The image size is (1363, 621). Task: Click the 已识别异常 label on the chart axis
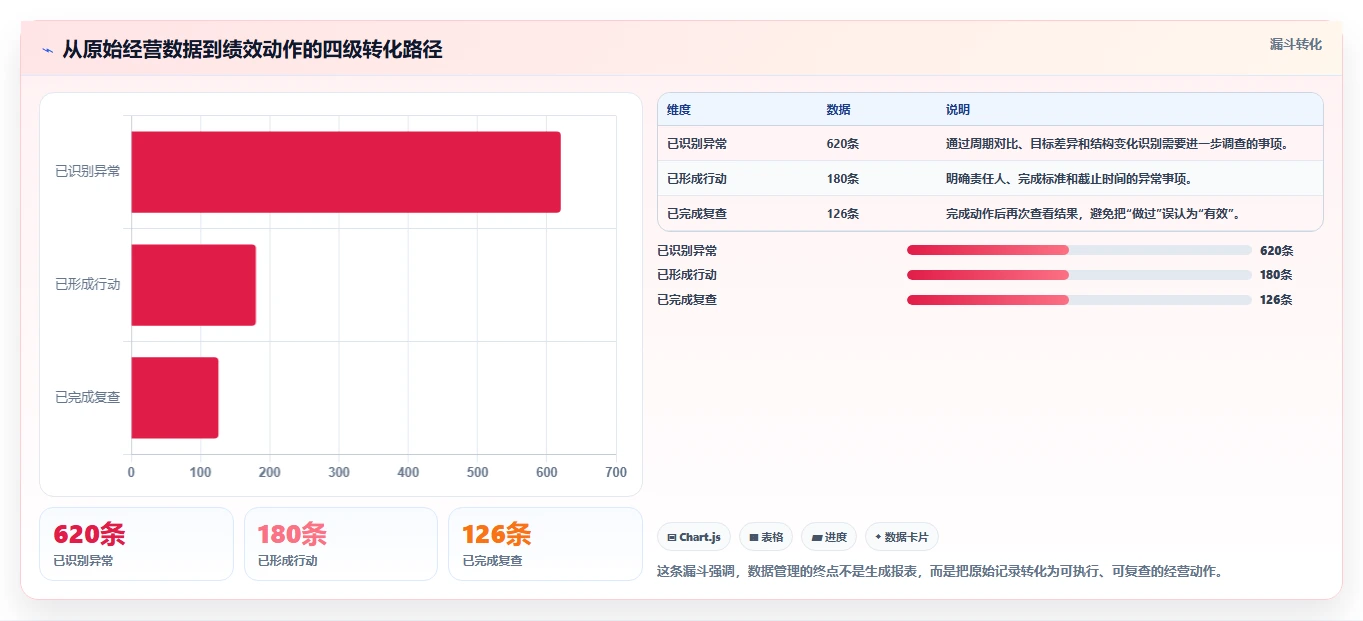88,172
